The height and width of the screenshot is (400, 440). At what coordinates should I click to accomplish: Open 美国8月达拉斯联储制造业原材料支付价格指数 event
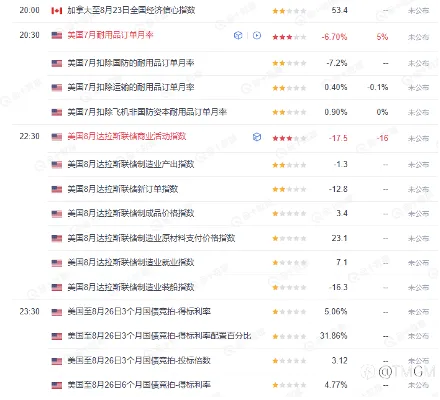(151, 238)
